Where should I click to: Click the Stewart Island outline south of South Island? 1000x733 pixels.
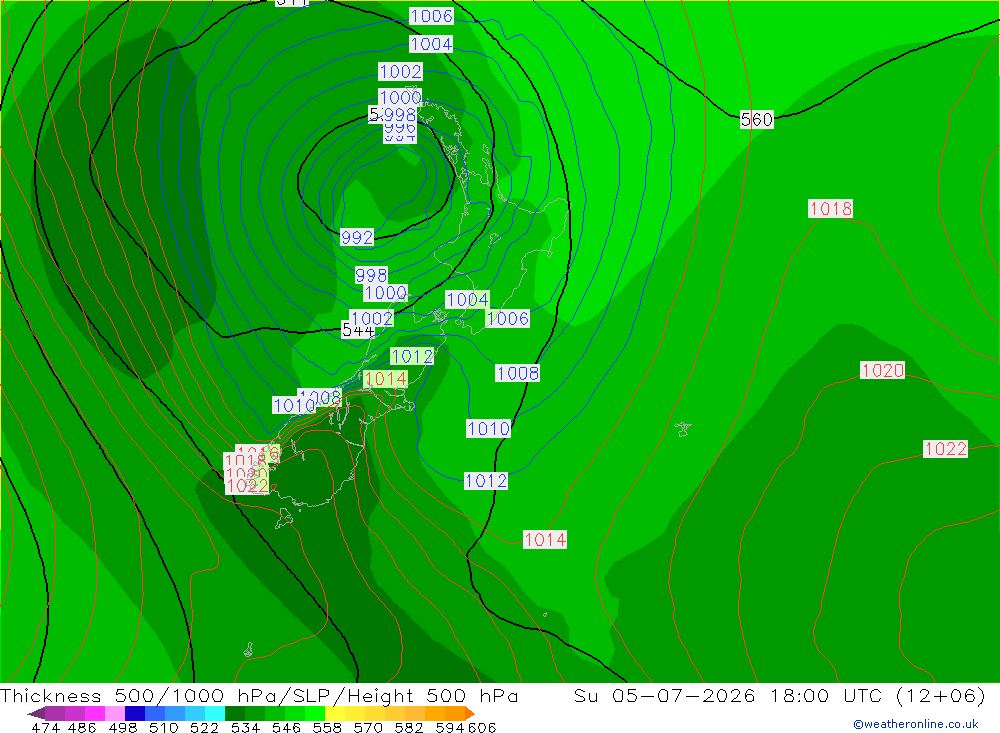(284, 519)
